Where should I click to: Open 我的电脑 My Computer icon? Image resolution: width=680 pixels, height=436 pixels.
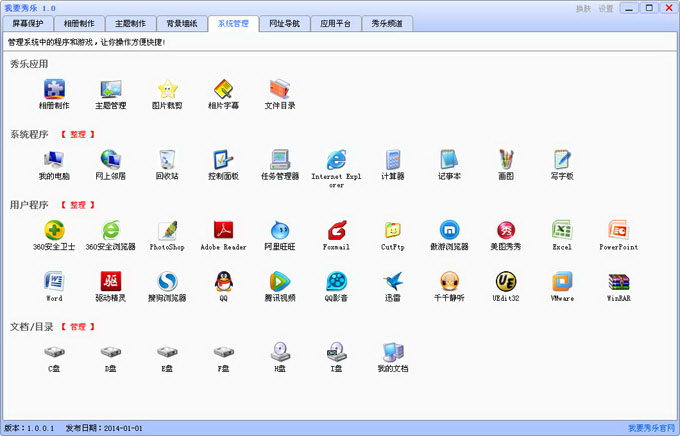[x=54, y=160]
